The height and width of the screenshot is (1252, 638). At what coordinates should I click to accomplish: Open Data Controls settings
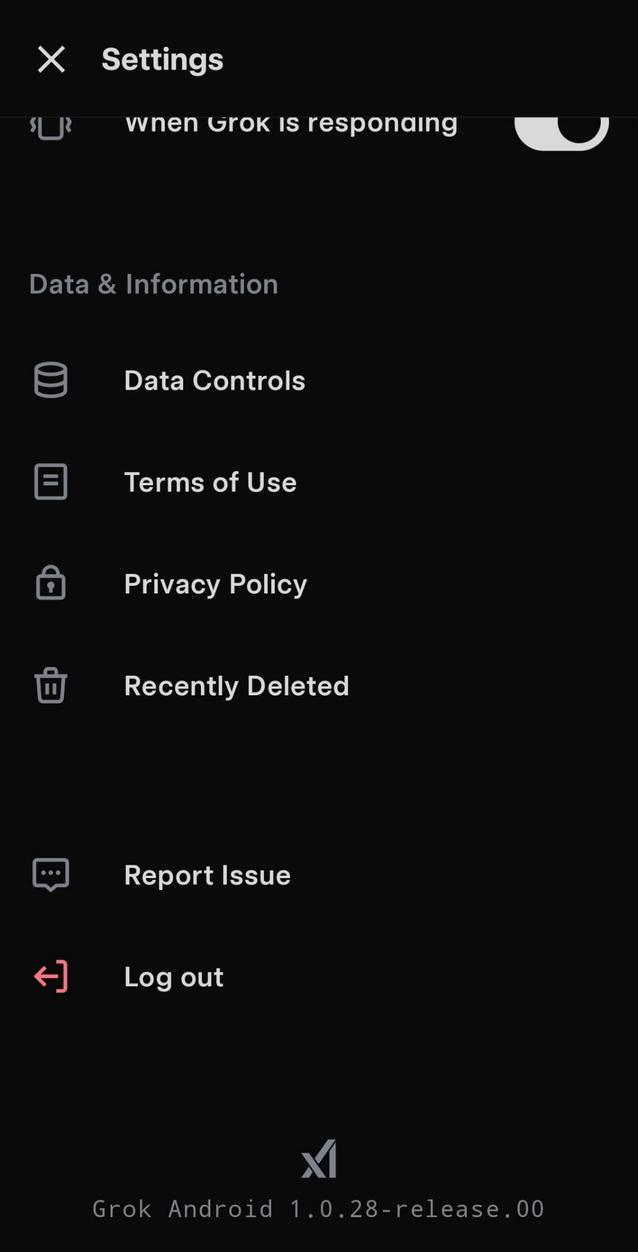point(214,380)
